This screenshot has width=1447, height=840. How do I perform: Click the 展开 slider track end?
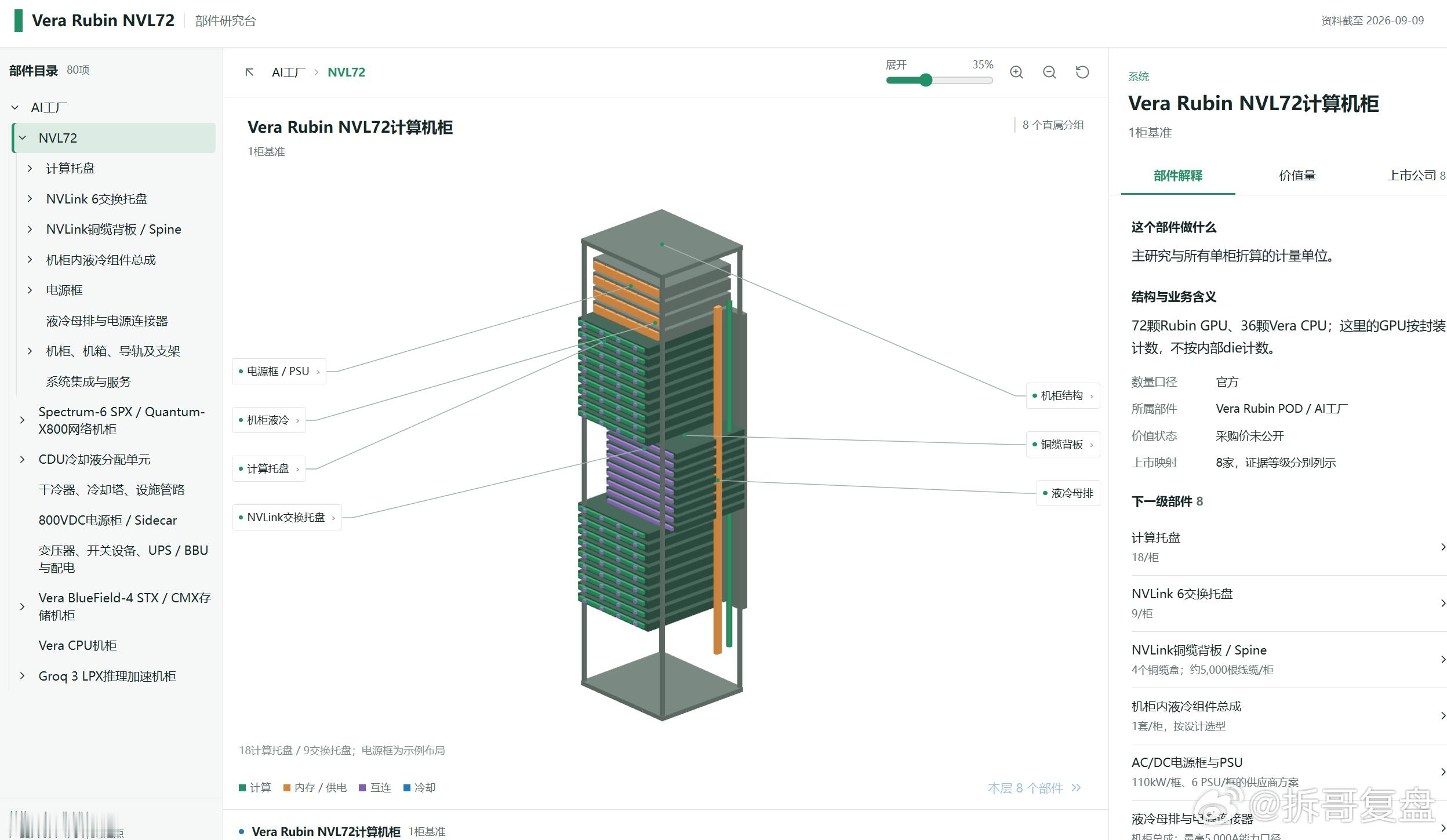pos(990,80)
